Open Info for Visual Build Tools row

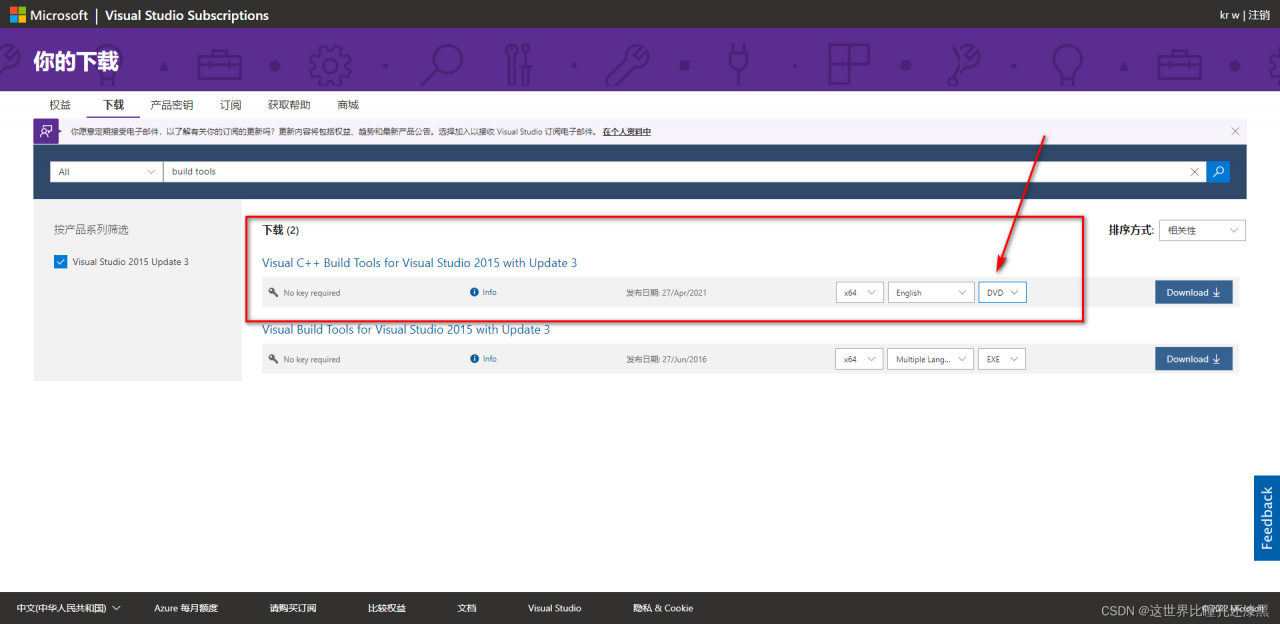(483, 358)
